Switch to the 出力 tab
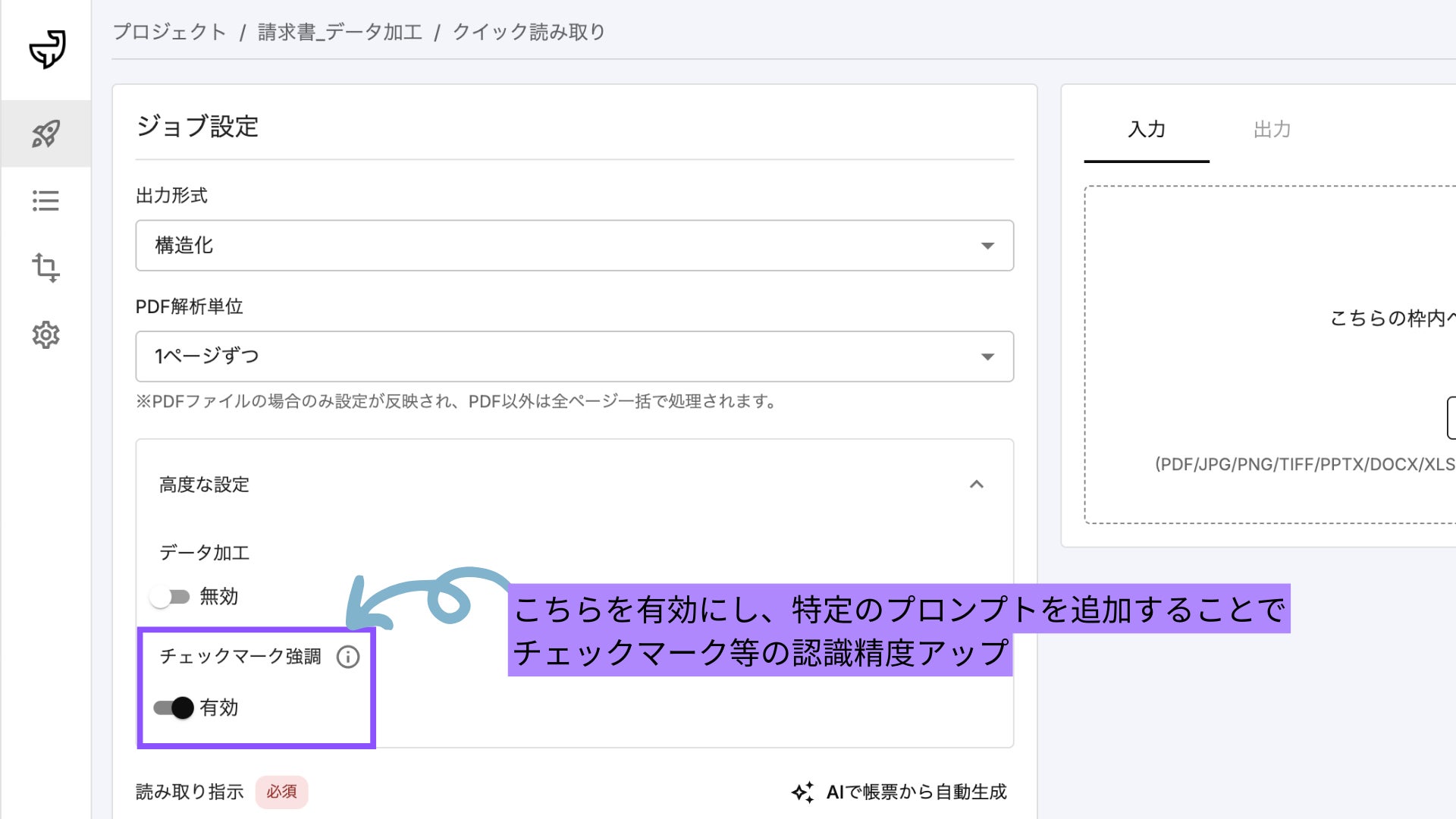This screenshot has width=1456, height=819. [x=1272, y=130]
